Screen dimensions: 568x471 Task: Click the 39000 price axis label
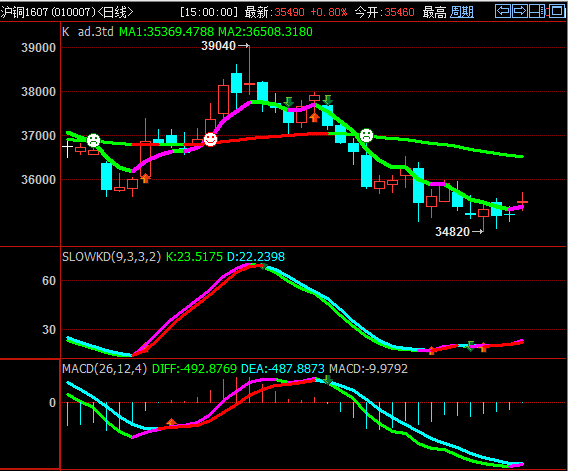(38, 48)
